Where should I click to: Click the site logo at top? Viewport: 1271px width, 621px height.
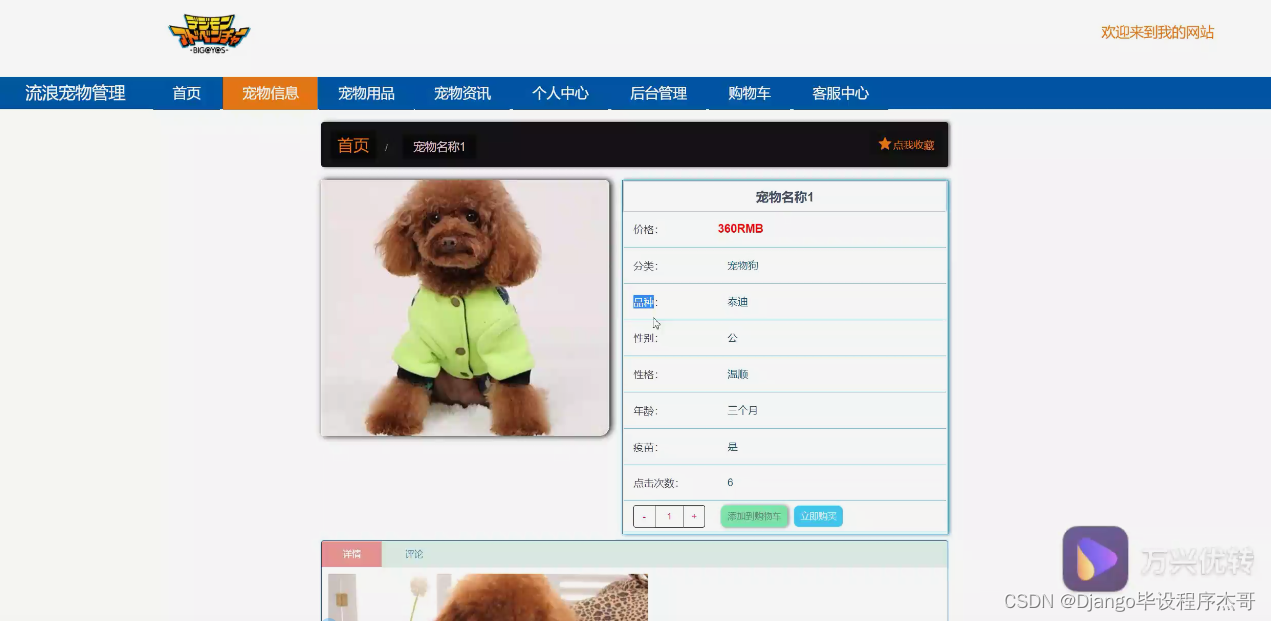pyautogui.click(x=209, y=34)
